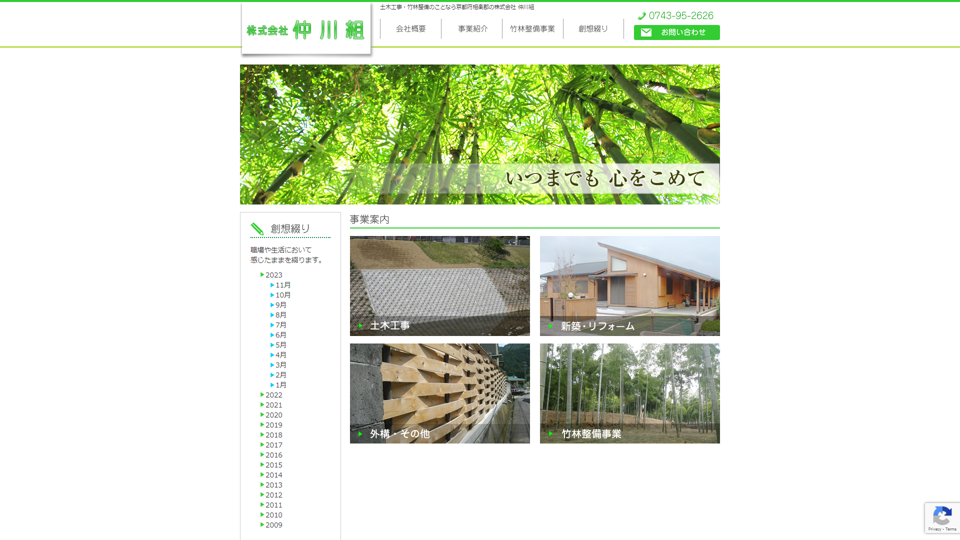Expand the 2022 archive year
Image resolution: width=960 pixels, height=540 pixels.
click(262, 395)
